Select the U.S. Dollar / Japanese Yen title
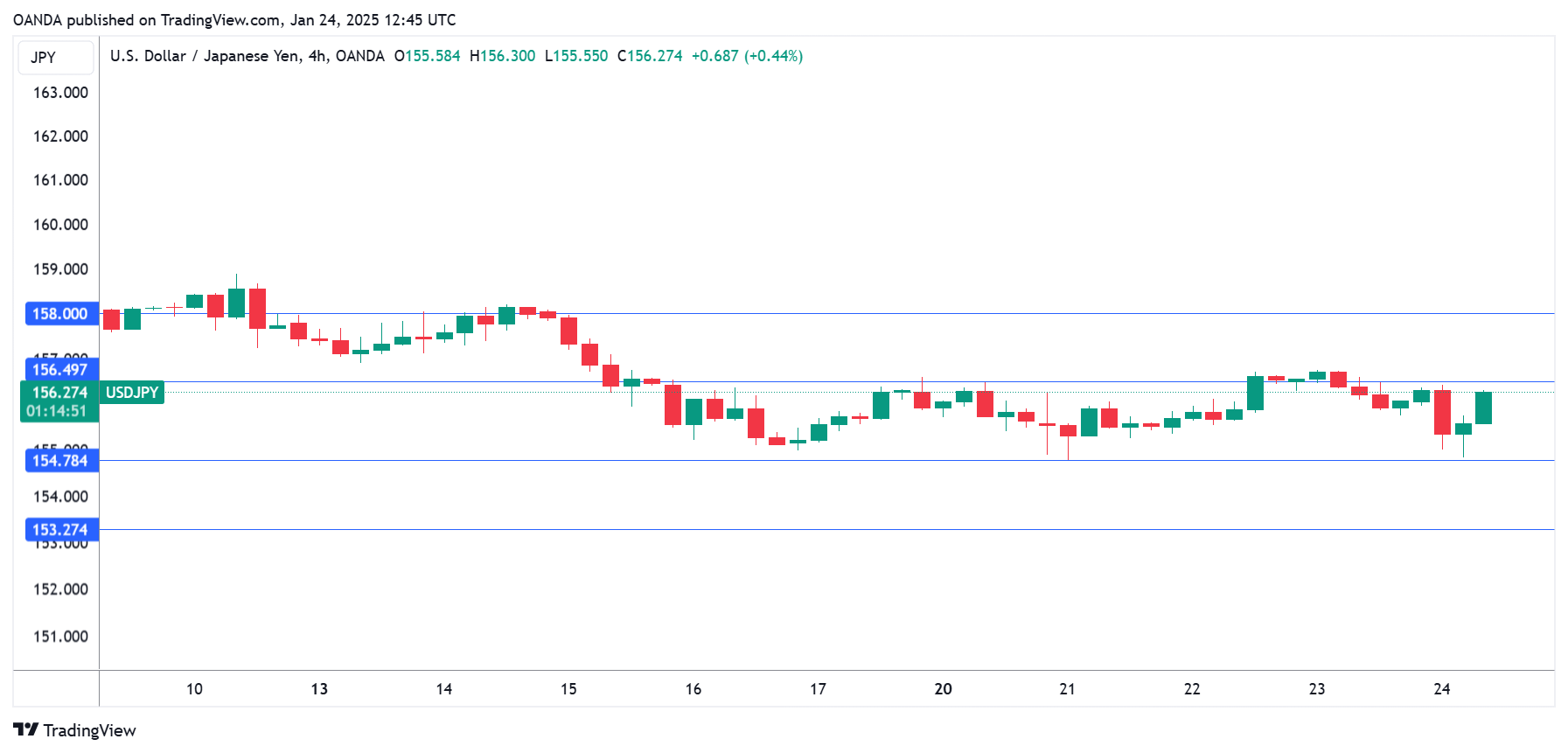Viewport: 1568px width, 753px height. pos(247,56)
